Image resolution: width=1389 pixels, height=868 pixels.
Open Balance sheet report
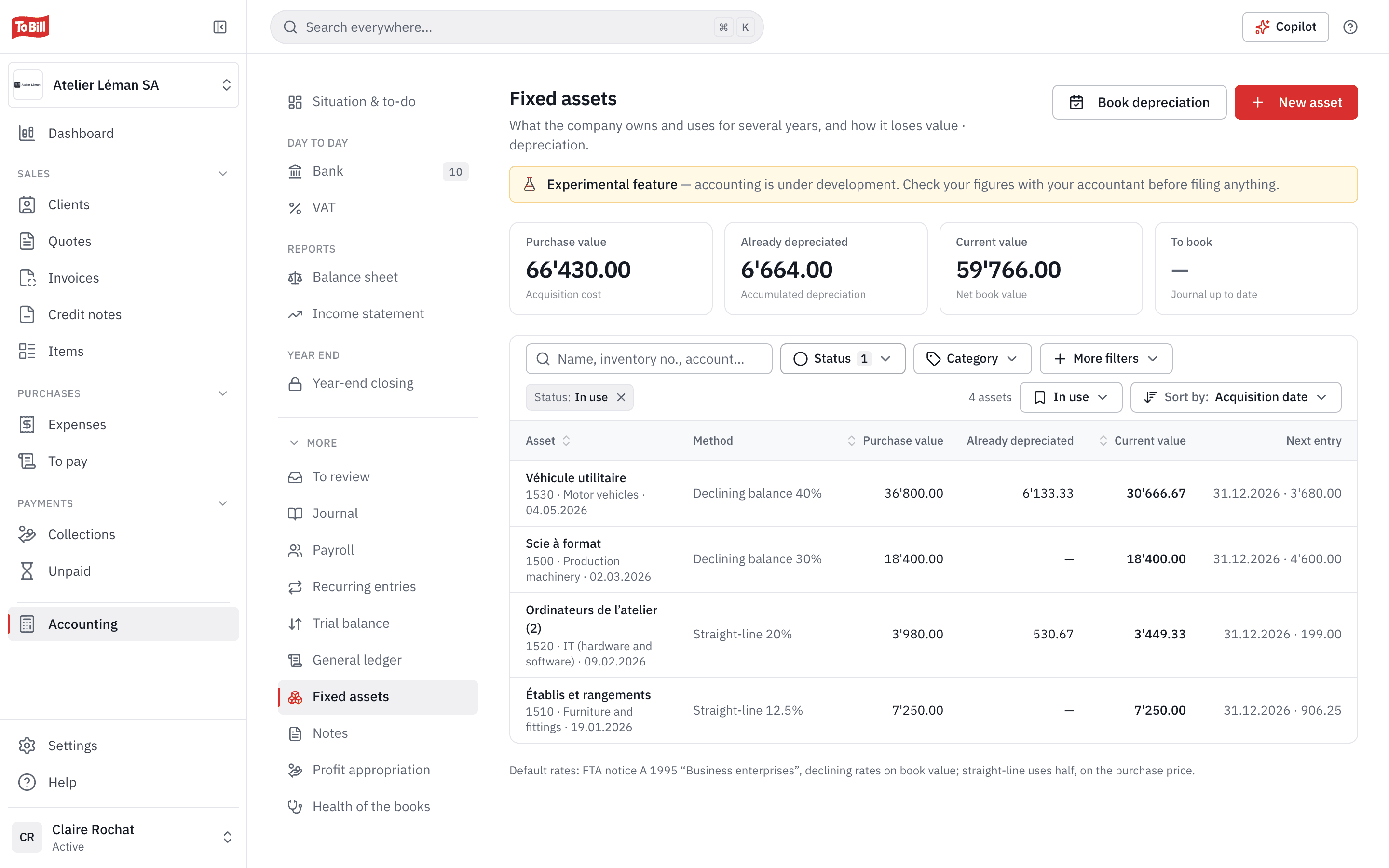[x=378, y=277]
